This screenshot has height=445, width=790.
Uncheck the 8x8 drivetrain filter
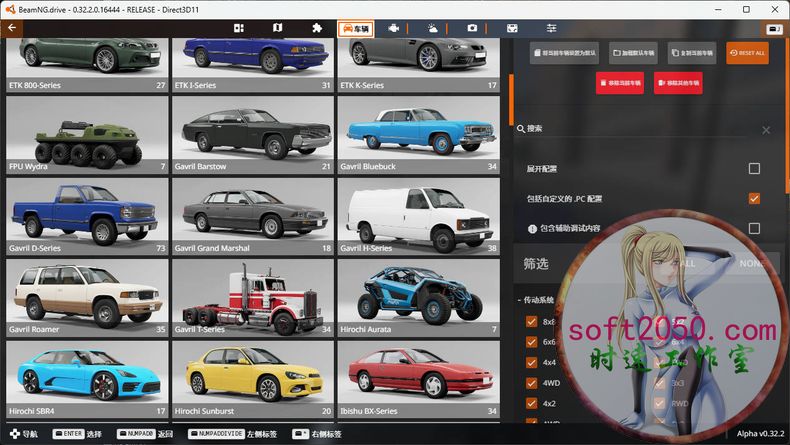[x=532, y=322]
